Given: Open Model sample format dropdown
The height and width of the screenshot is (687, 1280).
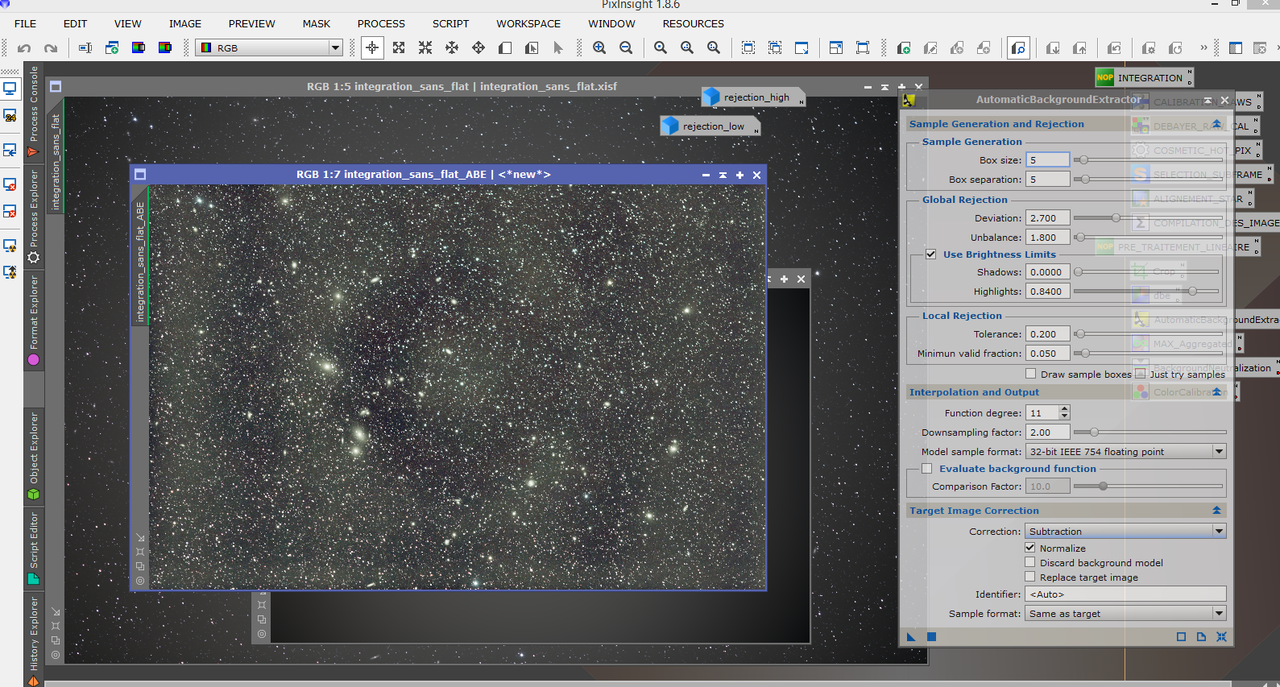Looking at the screenshot, I should tap(1126, 452).
